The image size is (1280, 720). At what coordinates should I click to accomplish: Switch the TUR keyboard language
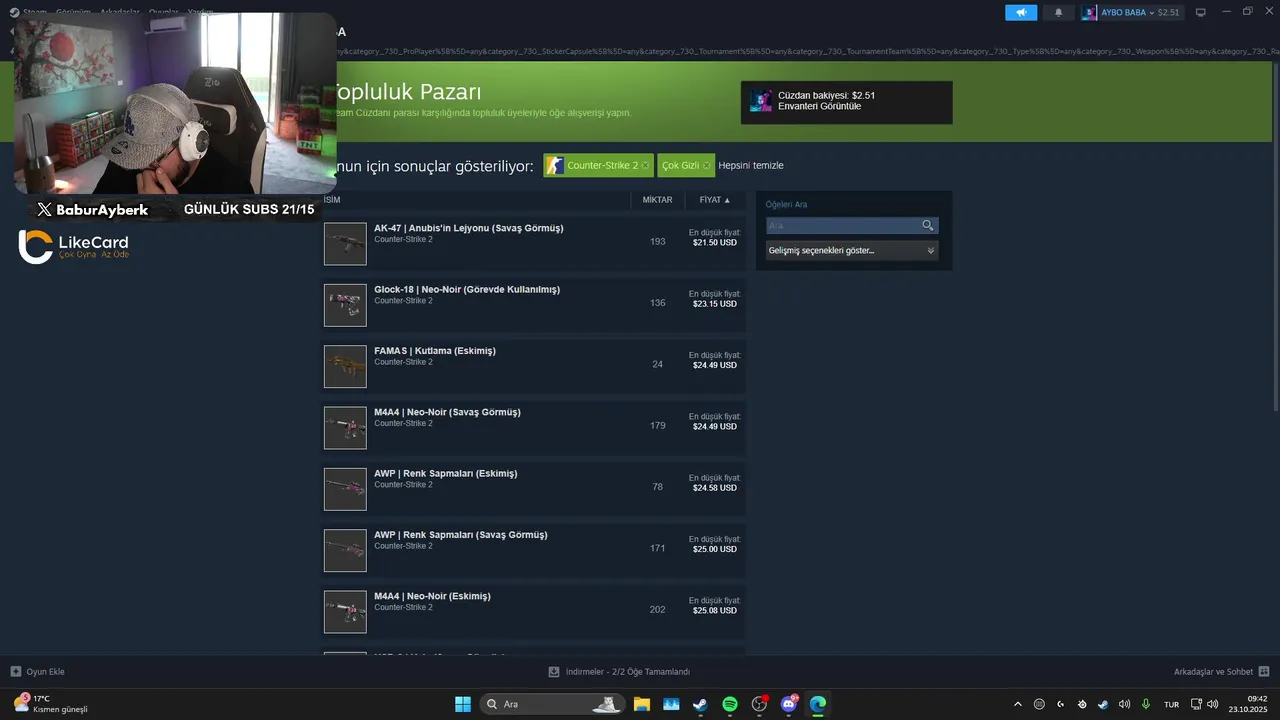click(x=1171, y=704)
